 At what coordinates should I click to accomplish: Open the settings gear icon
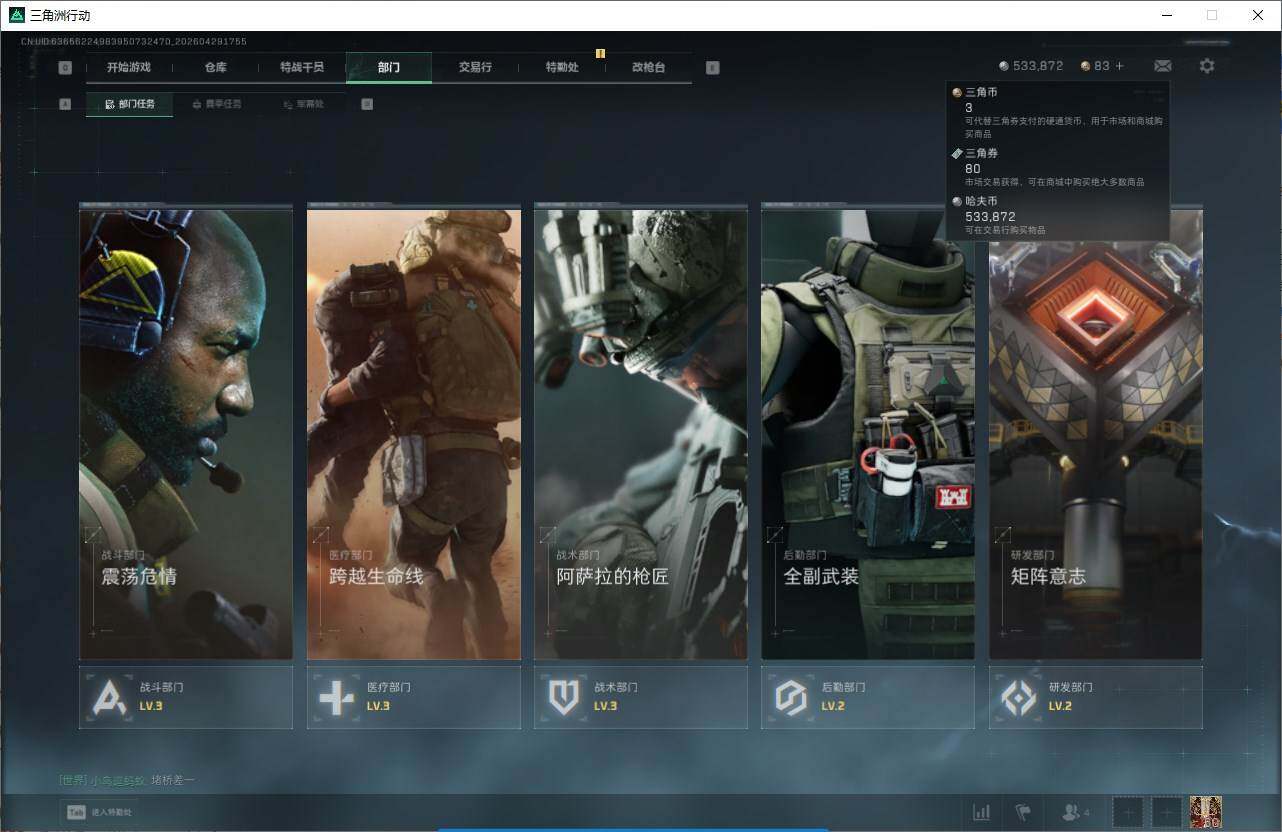coord(1207,66)
